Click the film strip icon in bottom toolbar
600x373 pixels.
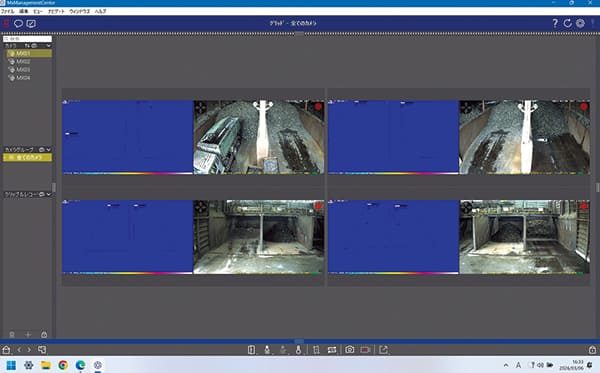(332, 350)
